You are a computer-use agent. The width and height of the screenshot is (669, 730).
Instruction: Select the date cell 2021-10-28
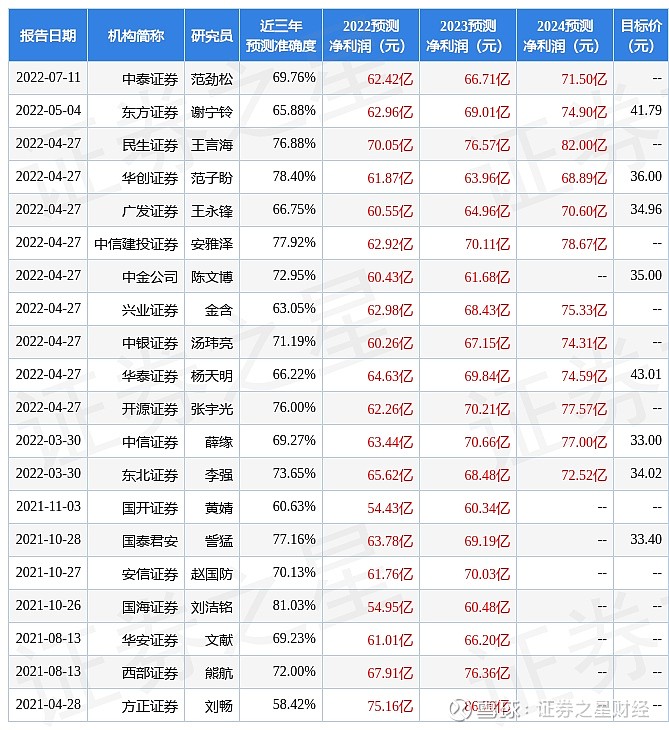coord(48,539)
